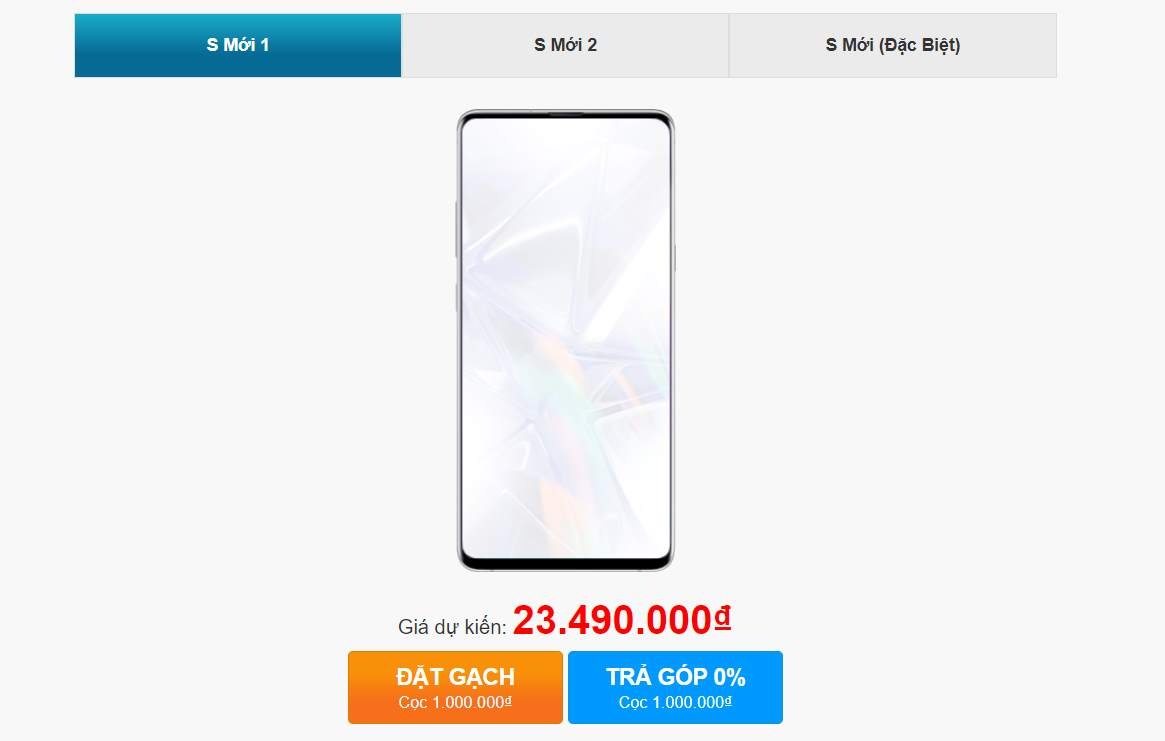Viewport: 1165px width, 741px height.
Task: Click the phone product image
Action: click(565, 340)
